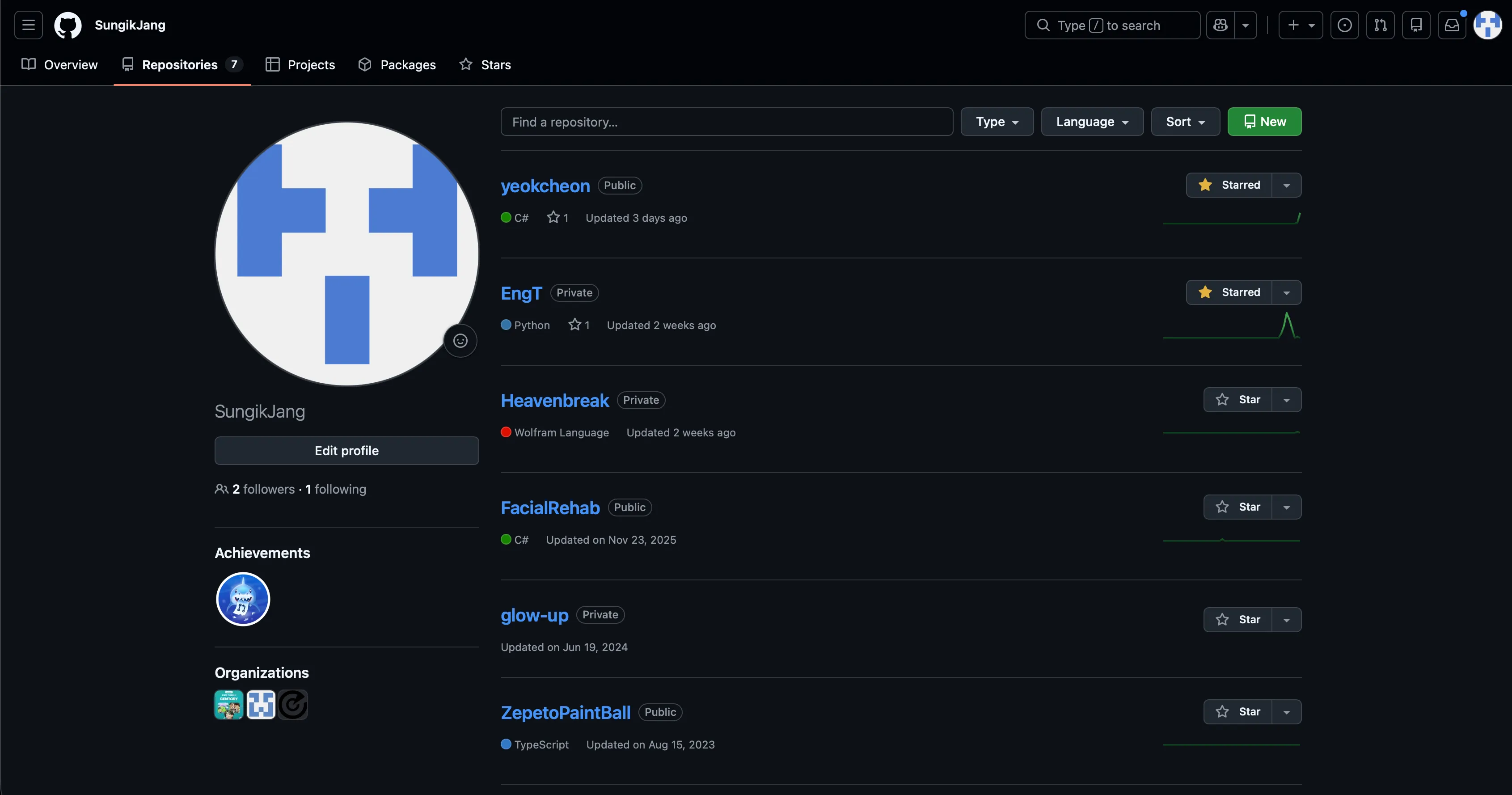Open the issues icon in header
This screenshot has height=795, width=1512.
(1344, 25)
